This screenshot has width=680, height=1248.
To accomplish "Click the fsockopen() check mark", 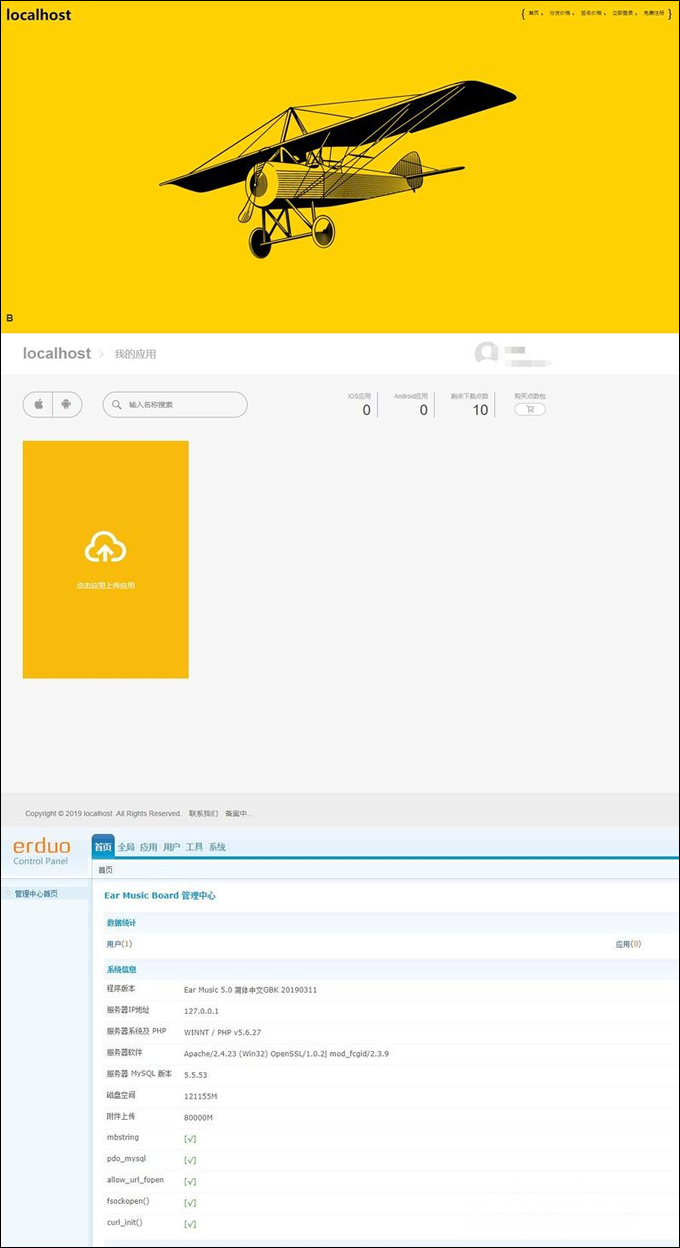I will coord(190,1203).
